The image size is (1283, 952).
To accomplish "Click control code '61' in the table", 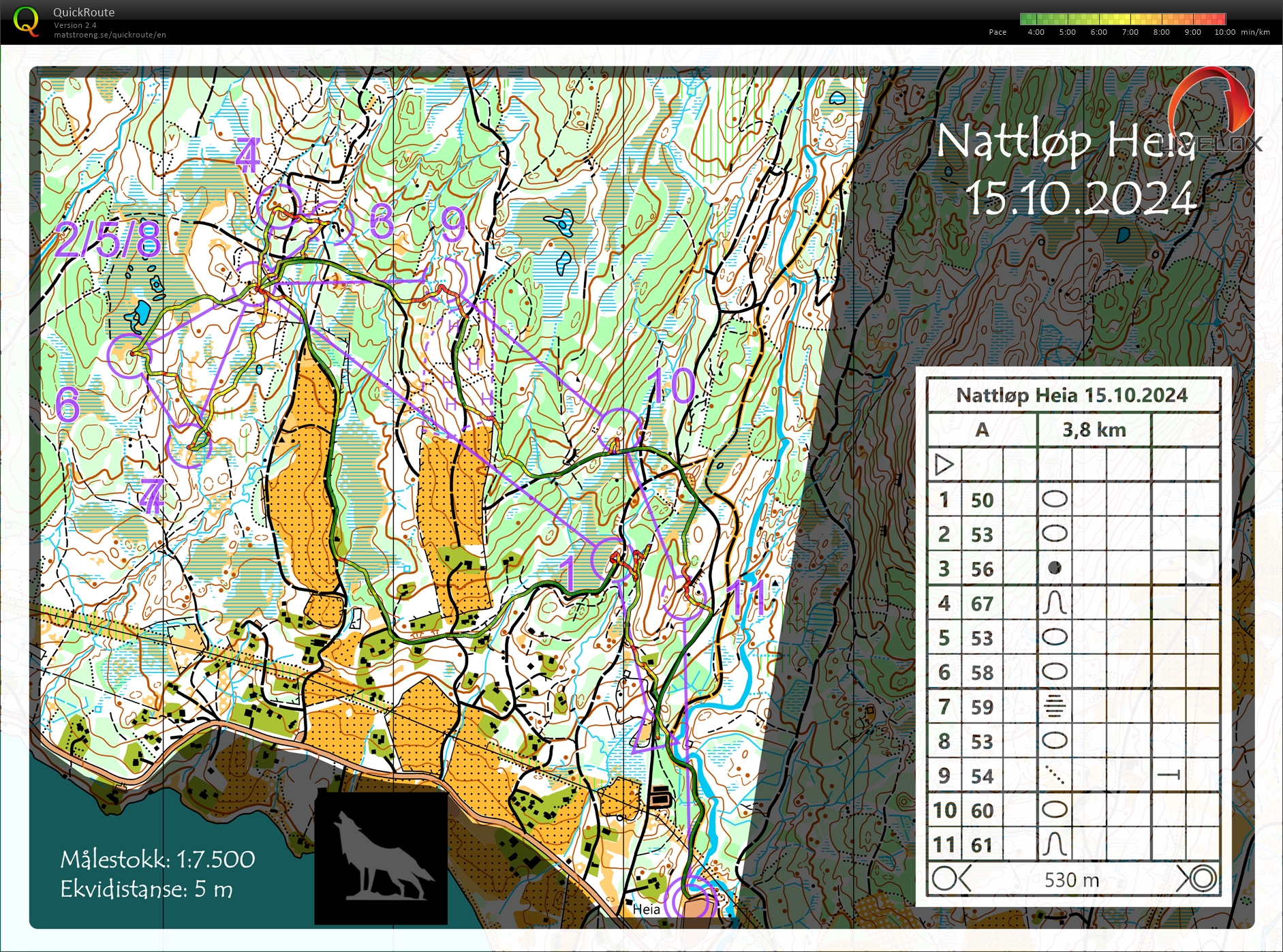I will click(982, 846).
